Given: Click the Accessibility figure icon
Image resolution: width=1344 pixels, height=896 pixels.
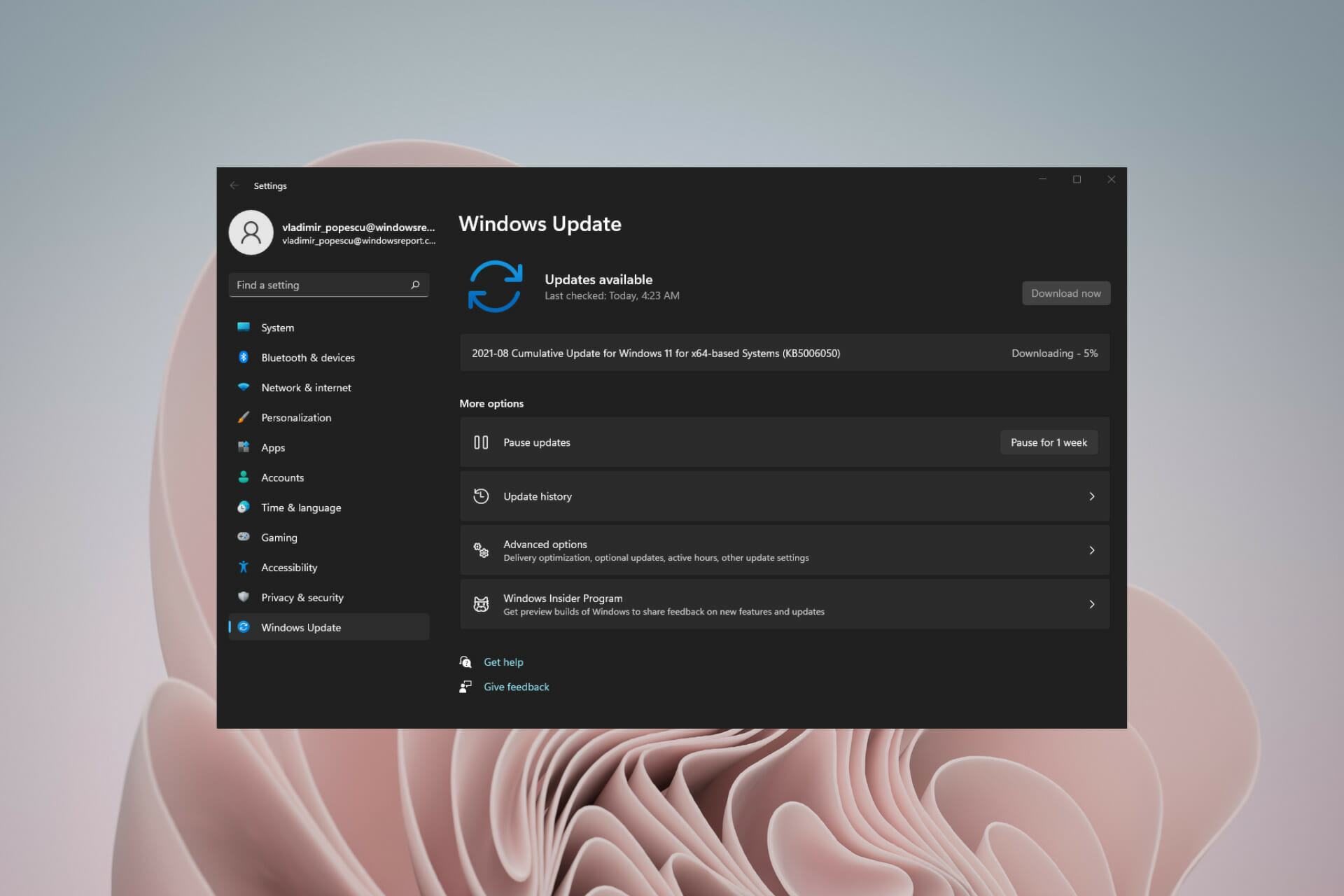Looking at the screenshot, I should (x=244, y=567).
